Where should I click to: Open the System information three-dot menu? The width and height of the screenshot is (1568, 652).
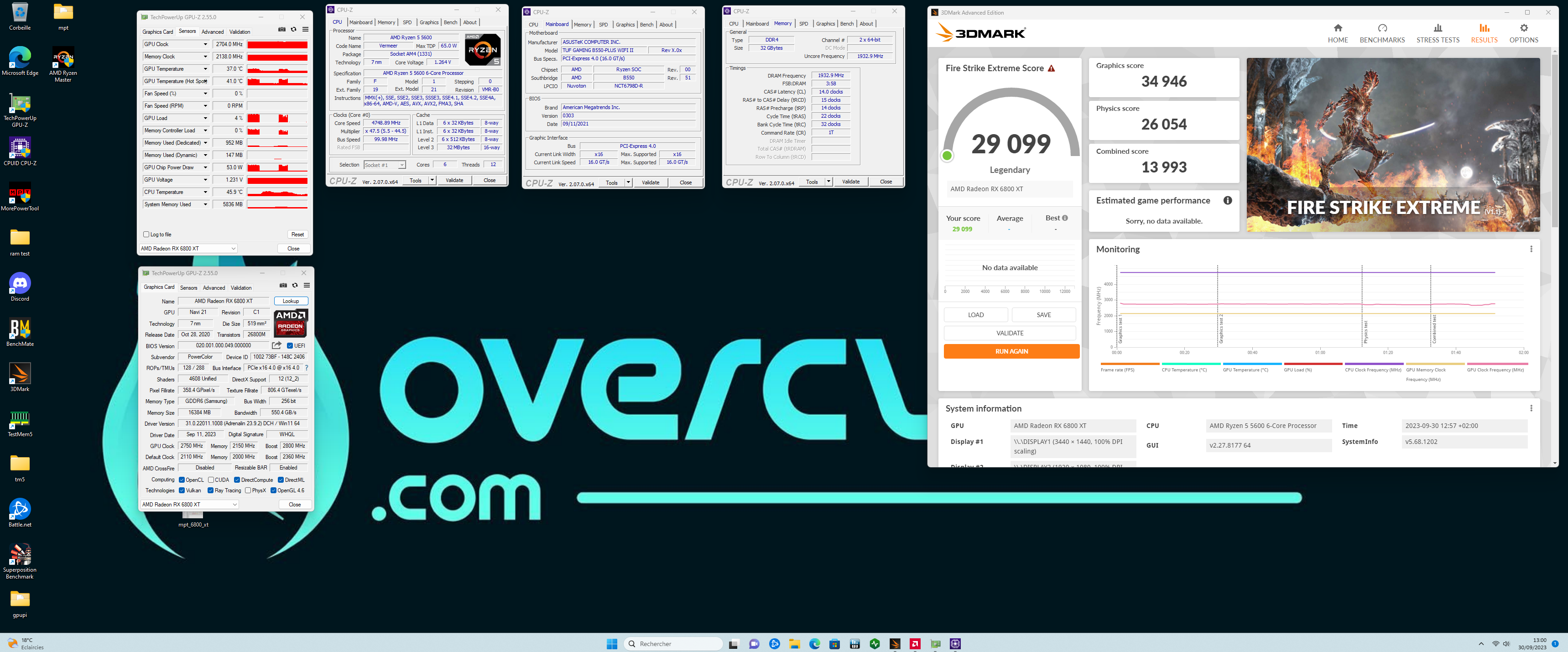click(1531, 408)
